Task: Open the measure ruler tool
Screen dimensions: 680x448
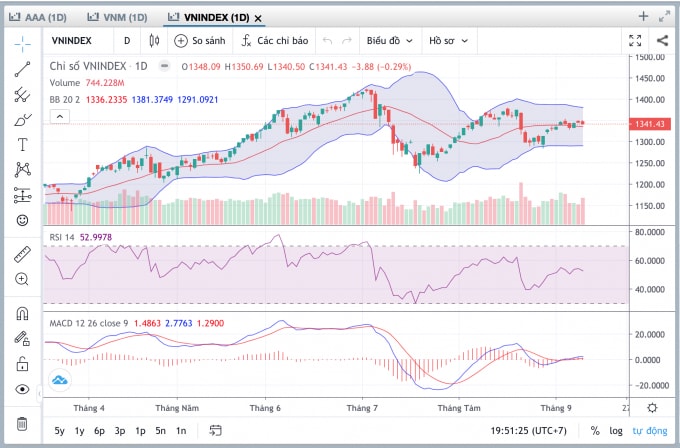Action: click(x=22, y=255)
